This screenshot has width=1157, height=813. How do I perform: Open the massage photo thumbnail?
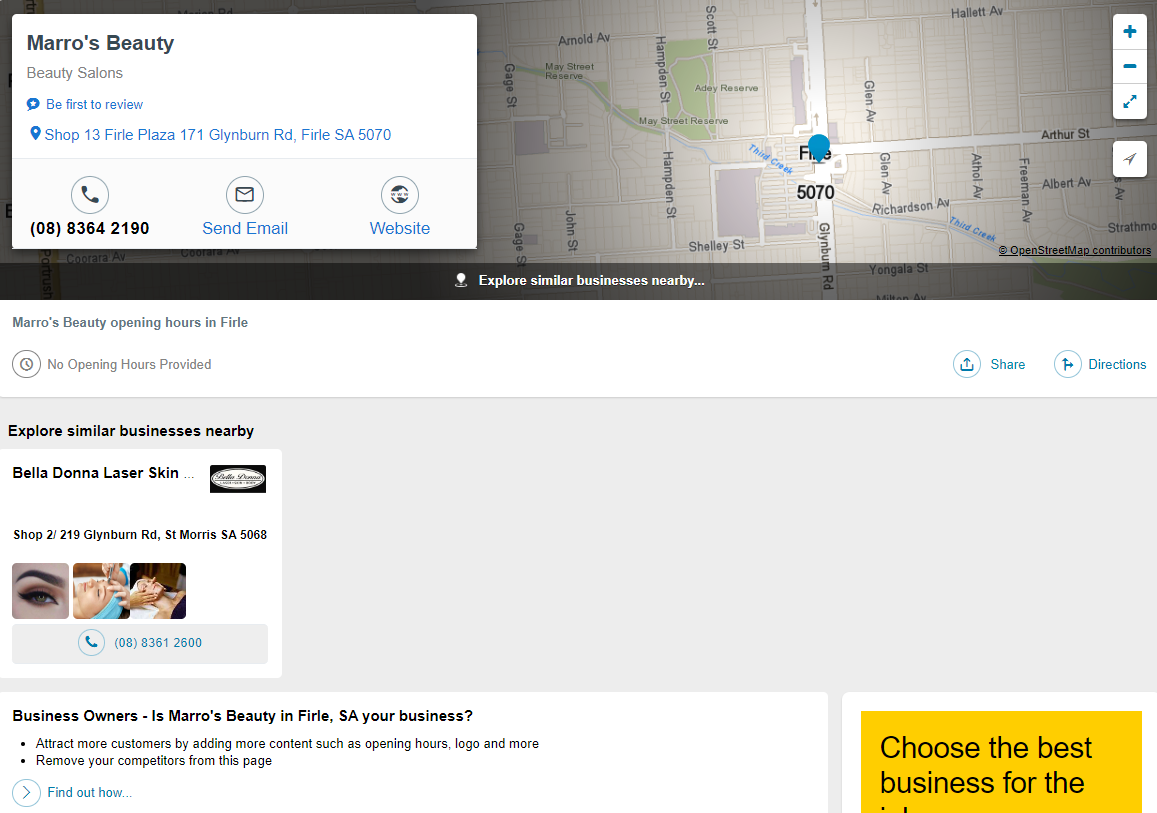pyautogui.click(x=158, y=591)
